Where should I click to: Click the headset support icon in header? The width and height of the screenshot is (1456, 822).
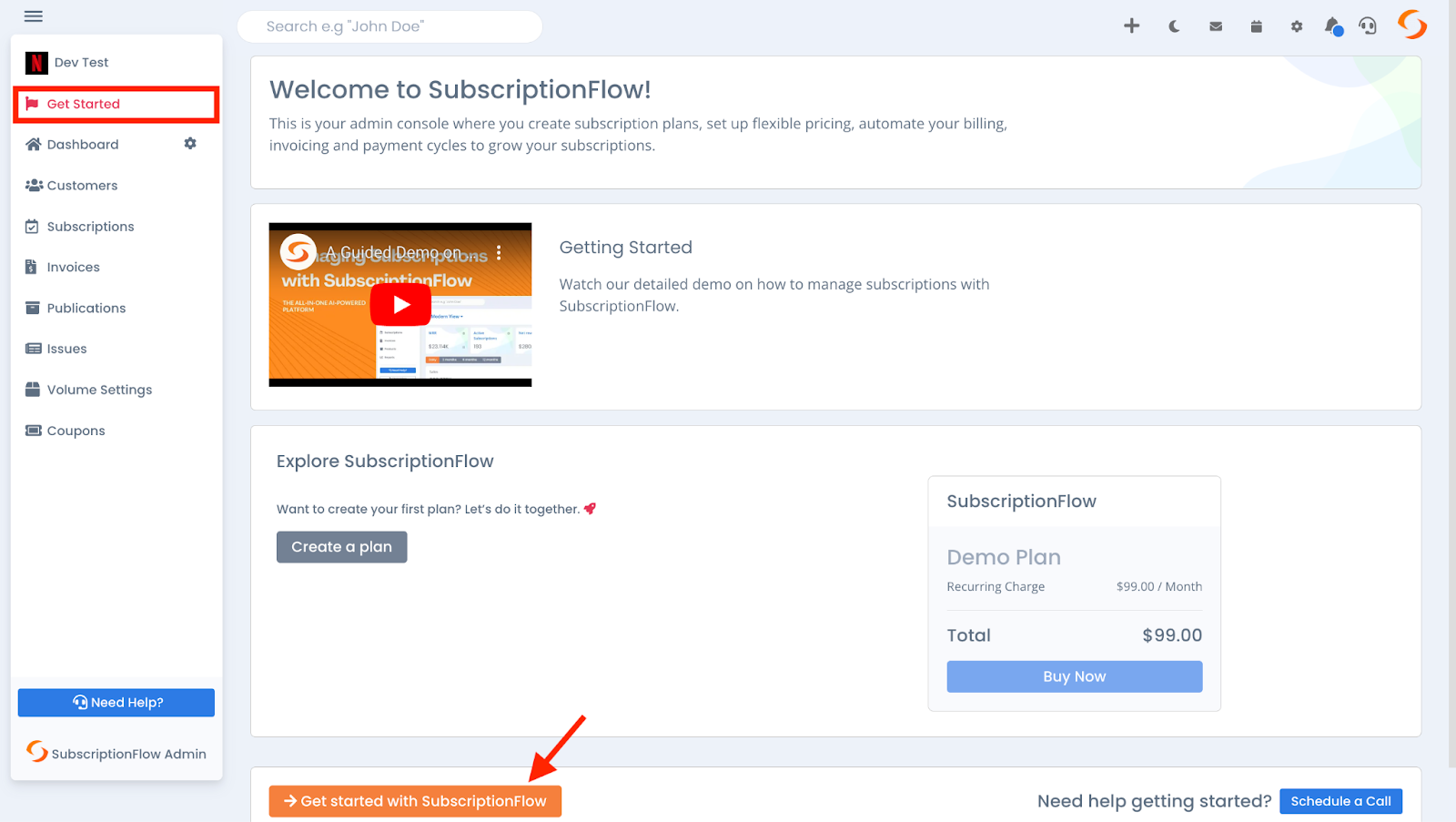[x=1368, y=26]
